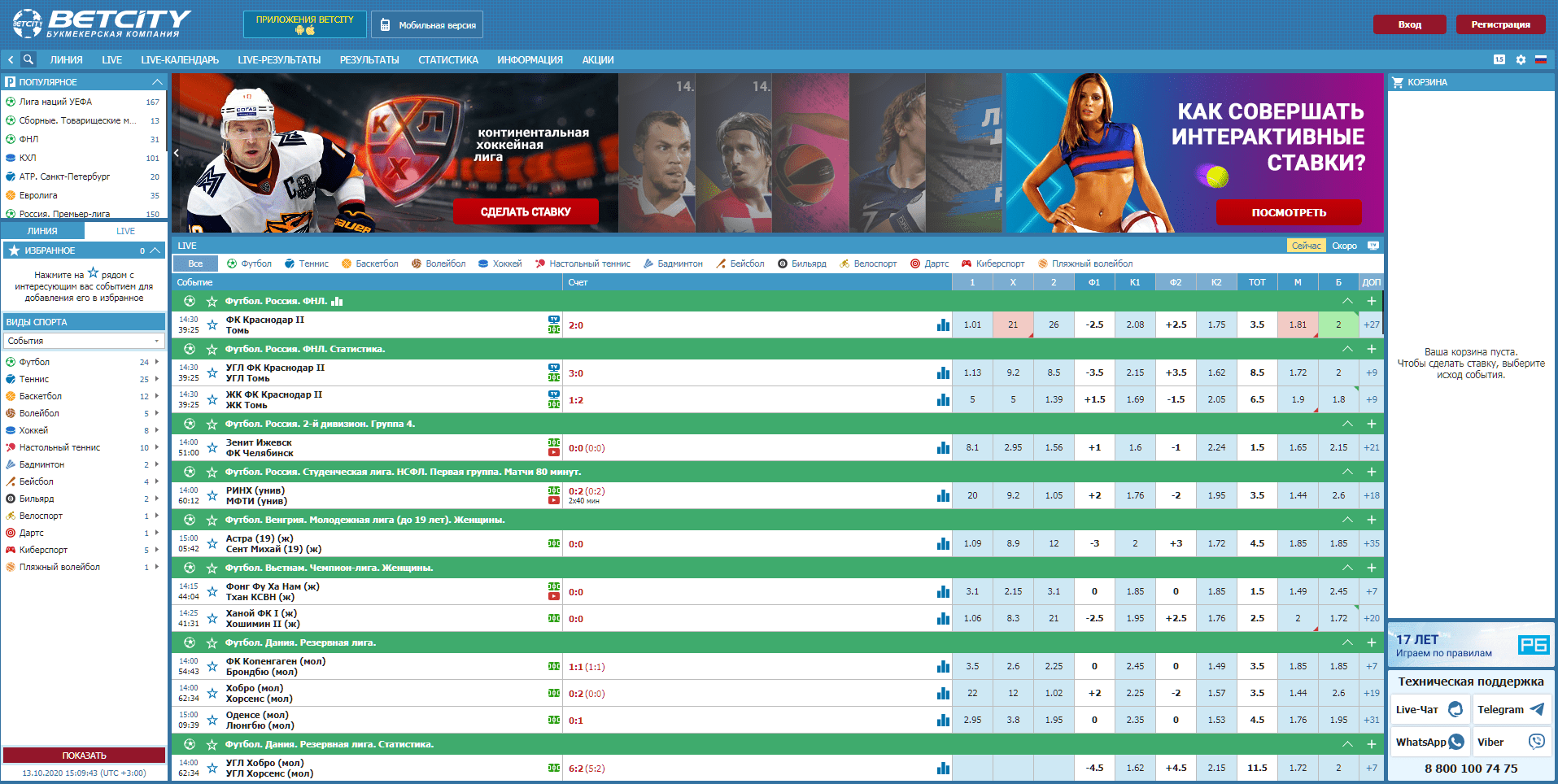Open Мобильная версия link

[x=427, y=24]
